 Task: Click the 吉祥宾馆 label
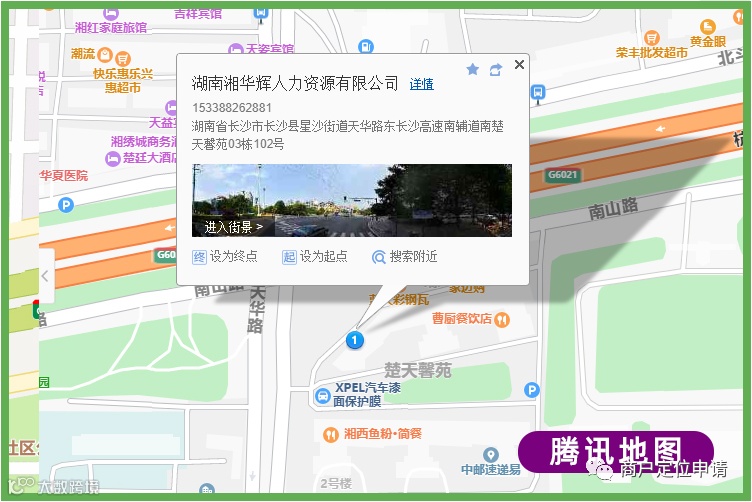(198, 14)
